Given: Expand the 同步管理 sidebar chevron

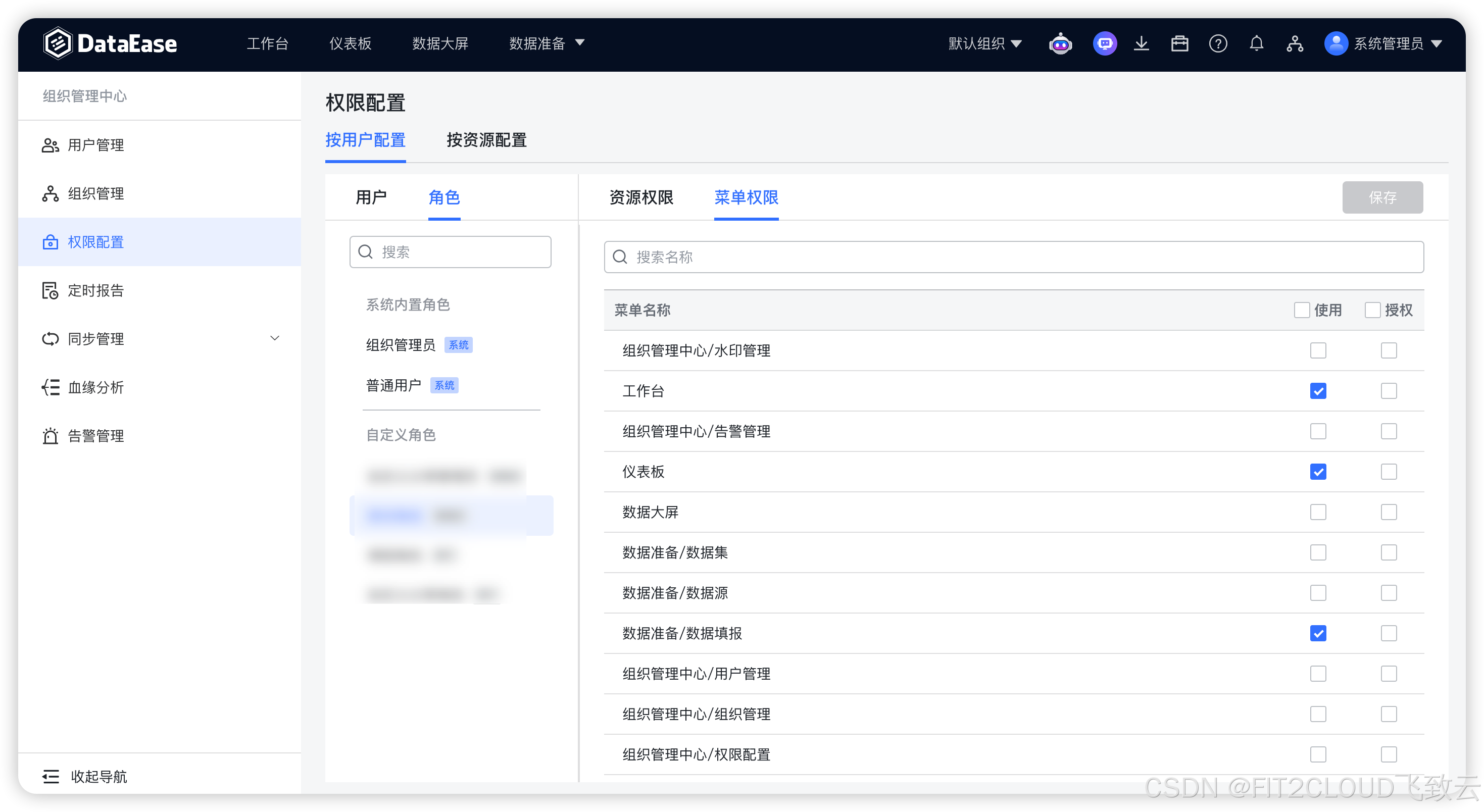Looking at the screenshot, I should pos(275,339).
